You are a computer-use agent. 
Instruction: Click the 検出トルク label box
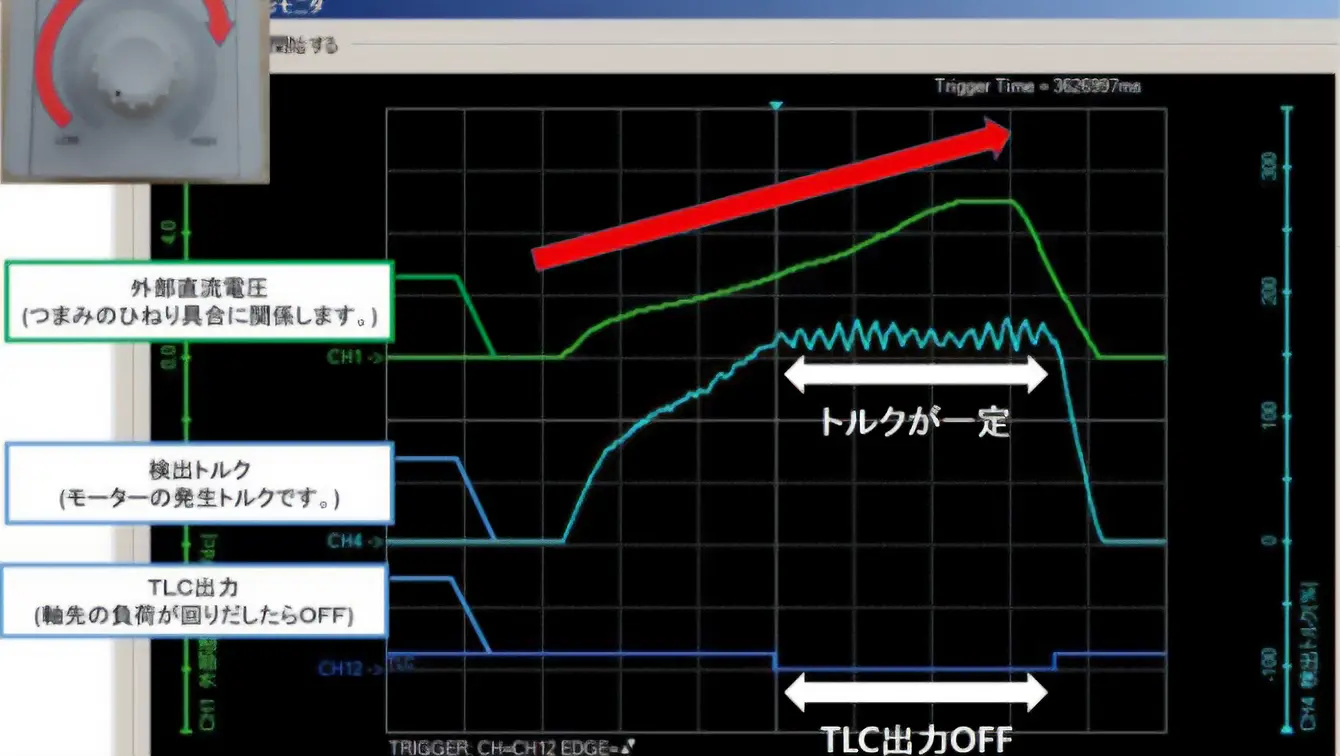point(198,484)
